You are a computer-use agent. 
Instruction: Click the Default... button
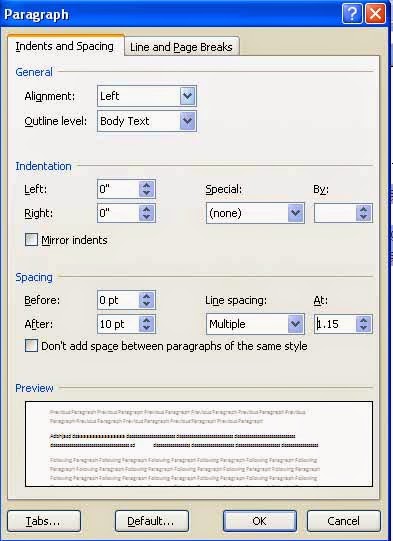pos(151,521)
